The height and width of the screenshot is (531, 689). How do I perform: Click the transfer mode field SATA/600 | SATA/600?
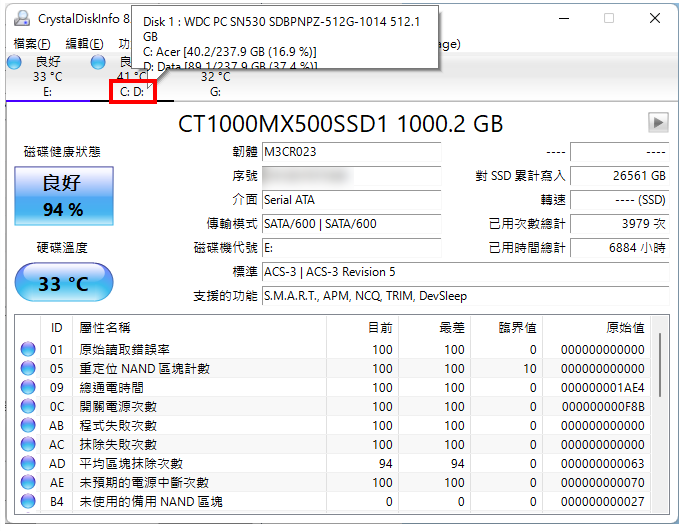pos(352,224)
